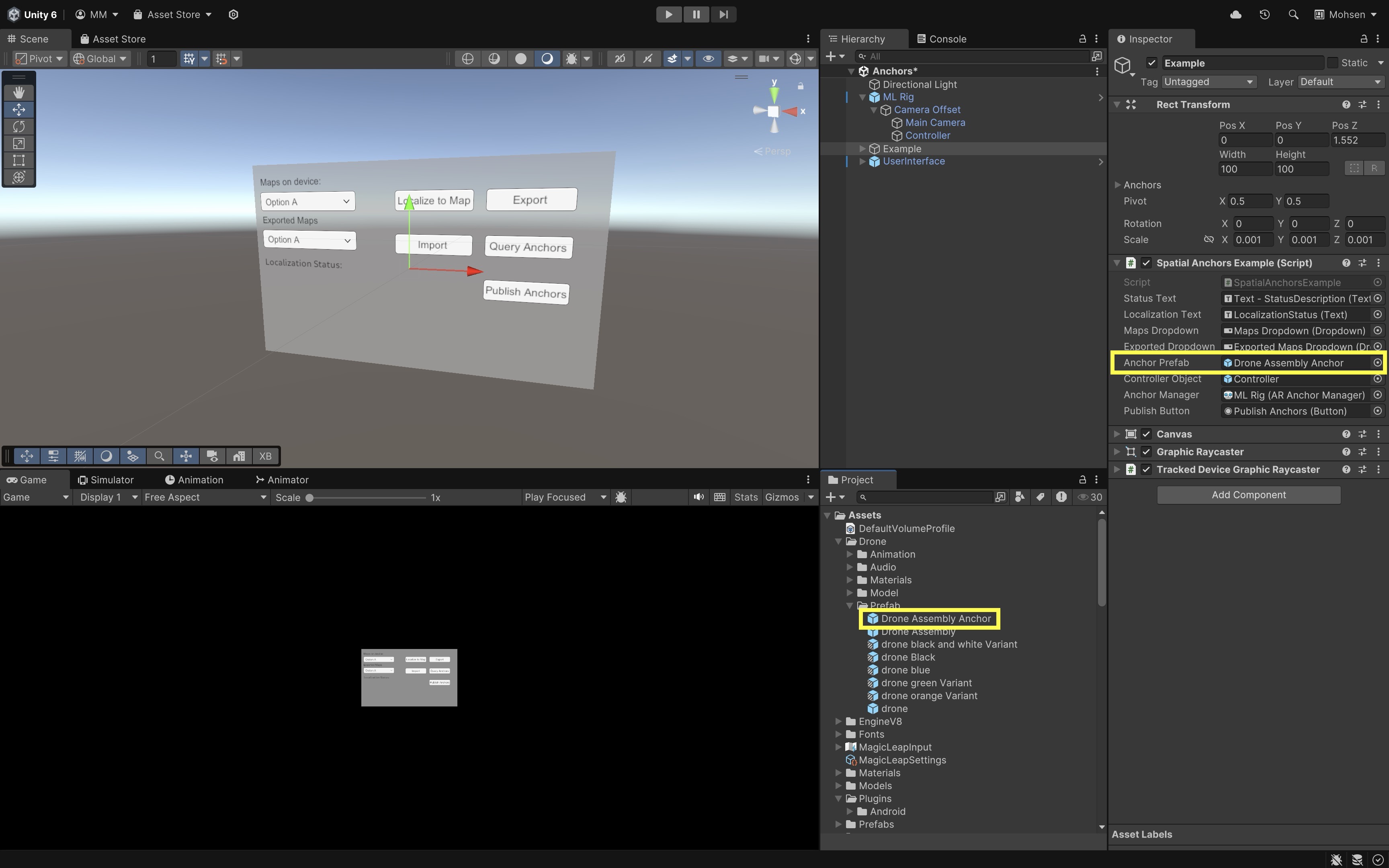Open the Animator tab
Screen dimensions: 1389x868
point(282,480)
